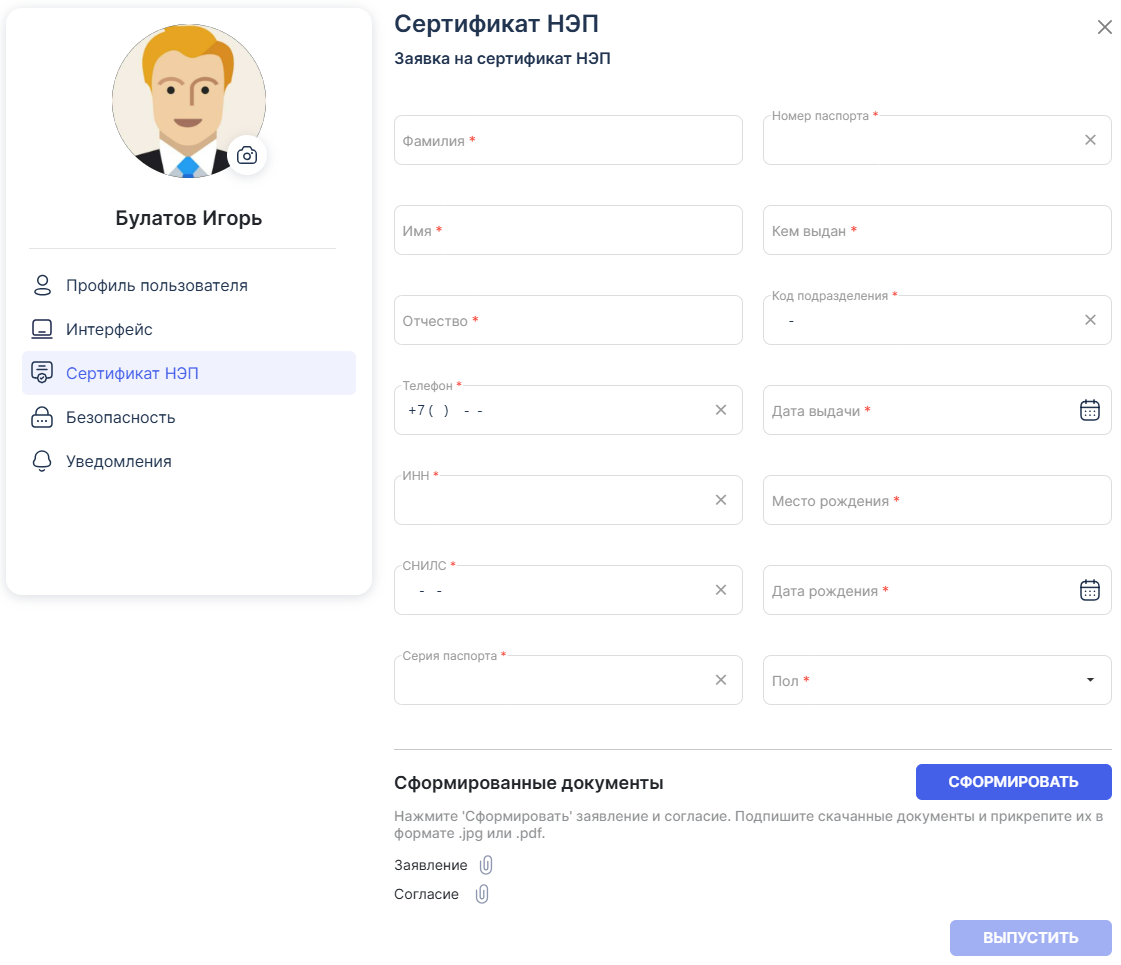Clear the Номер паспорта field
The width and height of the screenshot is (1121, 965).
[1090, 140]
